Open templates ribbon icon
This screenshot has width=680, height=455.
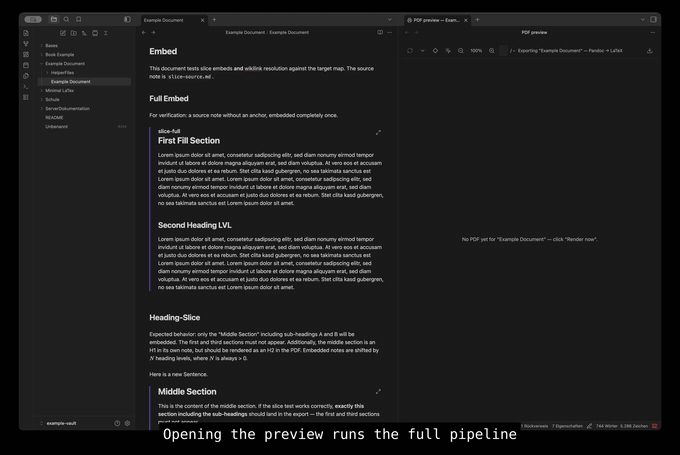pos(26,76)
